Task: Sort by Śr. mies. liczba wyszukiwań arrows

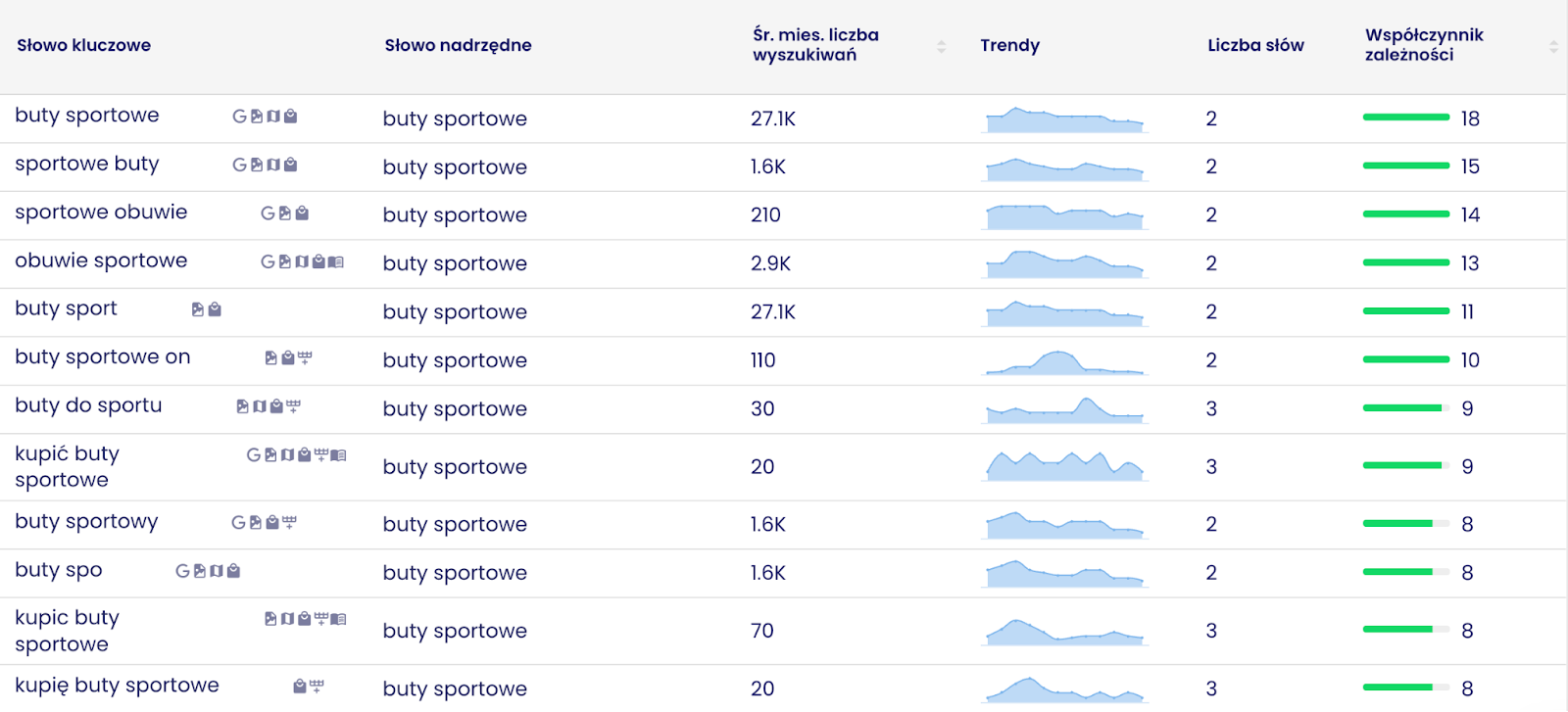Action: click(941, 46)
